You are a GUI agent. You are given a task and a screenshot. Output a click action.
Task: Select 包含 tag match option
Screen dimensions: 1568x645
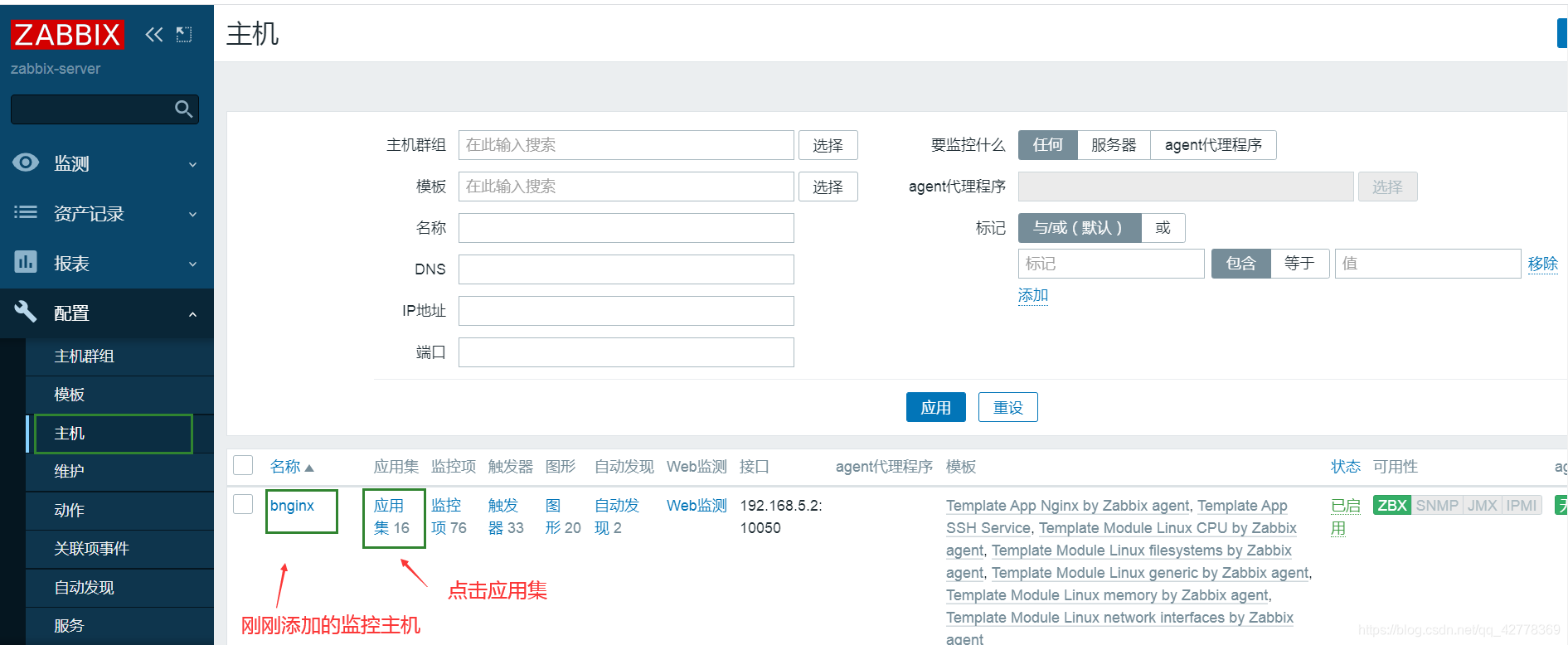1240,264
